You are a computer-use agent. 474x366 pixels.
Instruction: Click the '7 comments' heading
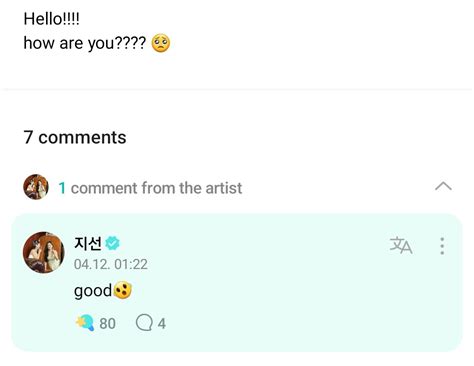coord(75,137)
